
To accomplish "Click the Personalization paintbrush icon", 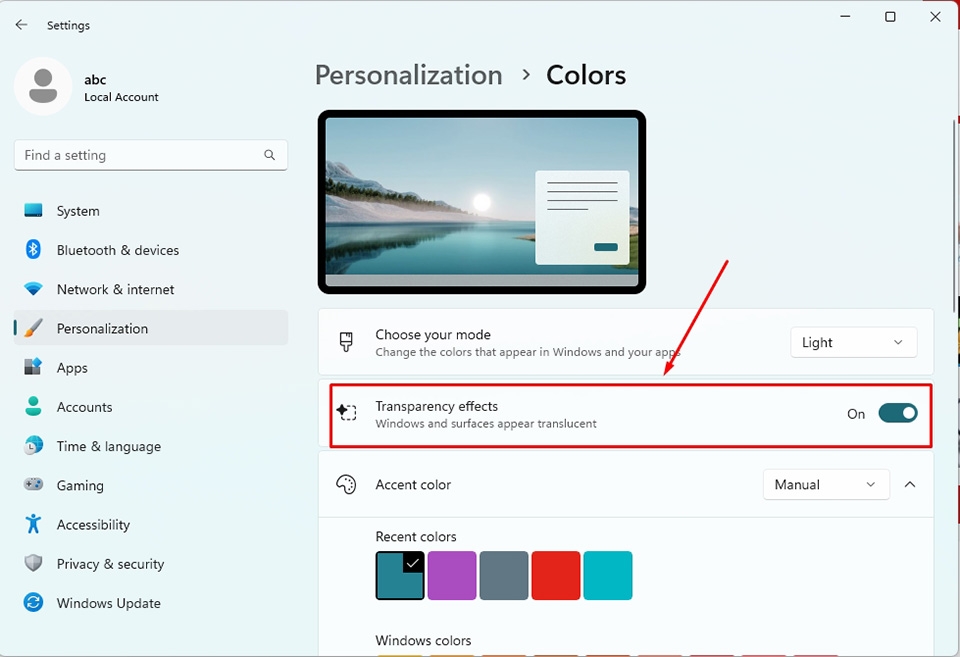I will coord(33,328).
